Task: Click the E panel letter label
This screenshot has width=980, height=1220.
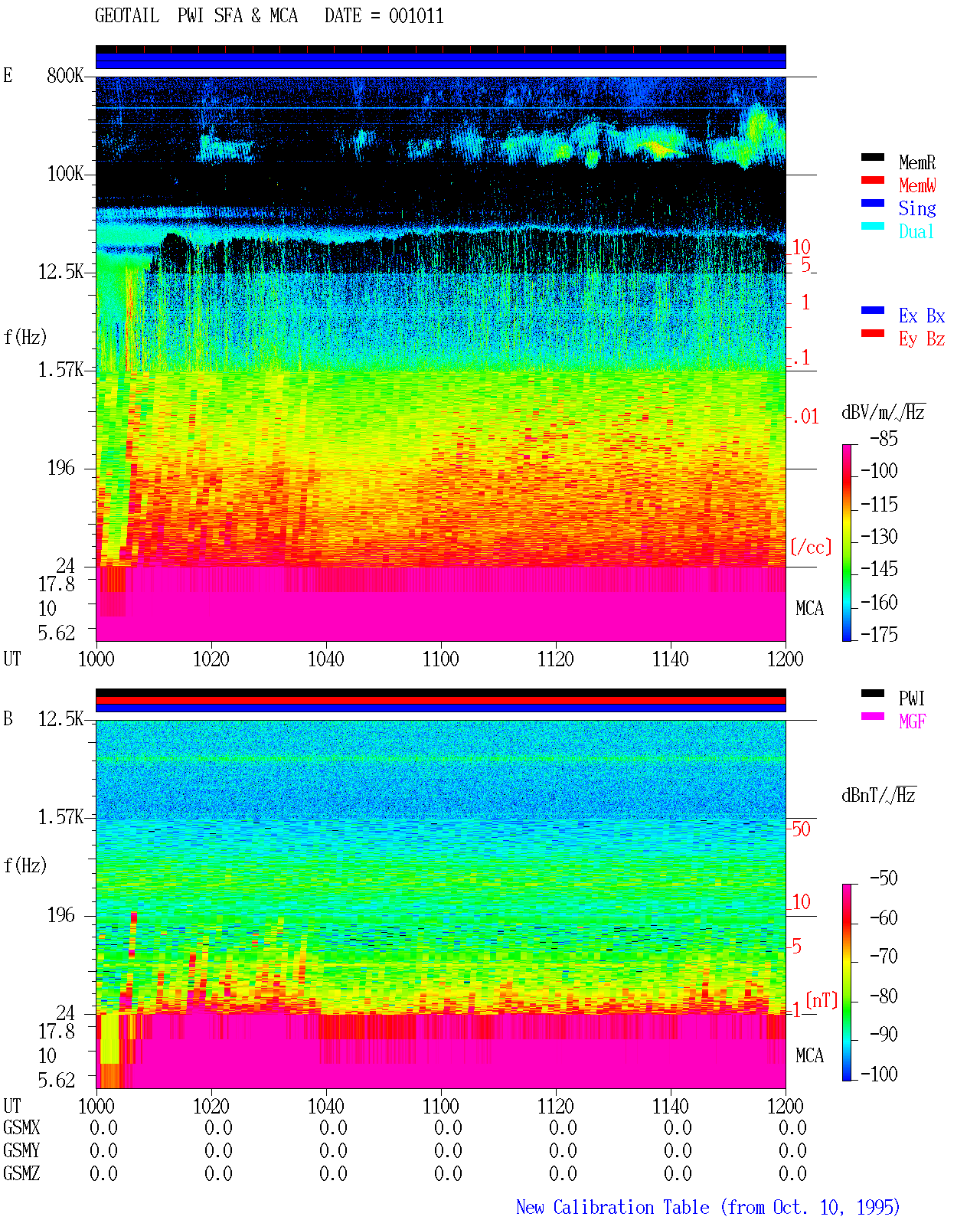Action: pos(8,75)
